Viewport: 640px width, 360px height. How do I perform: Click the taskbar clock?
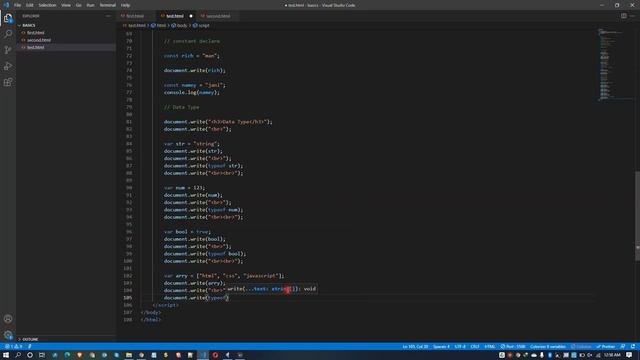tap(612, 355)
